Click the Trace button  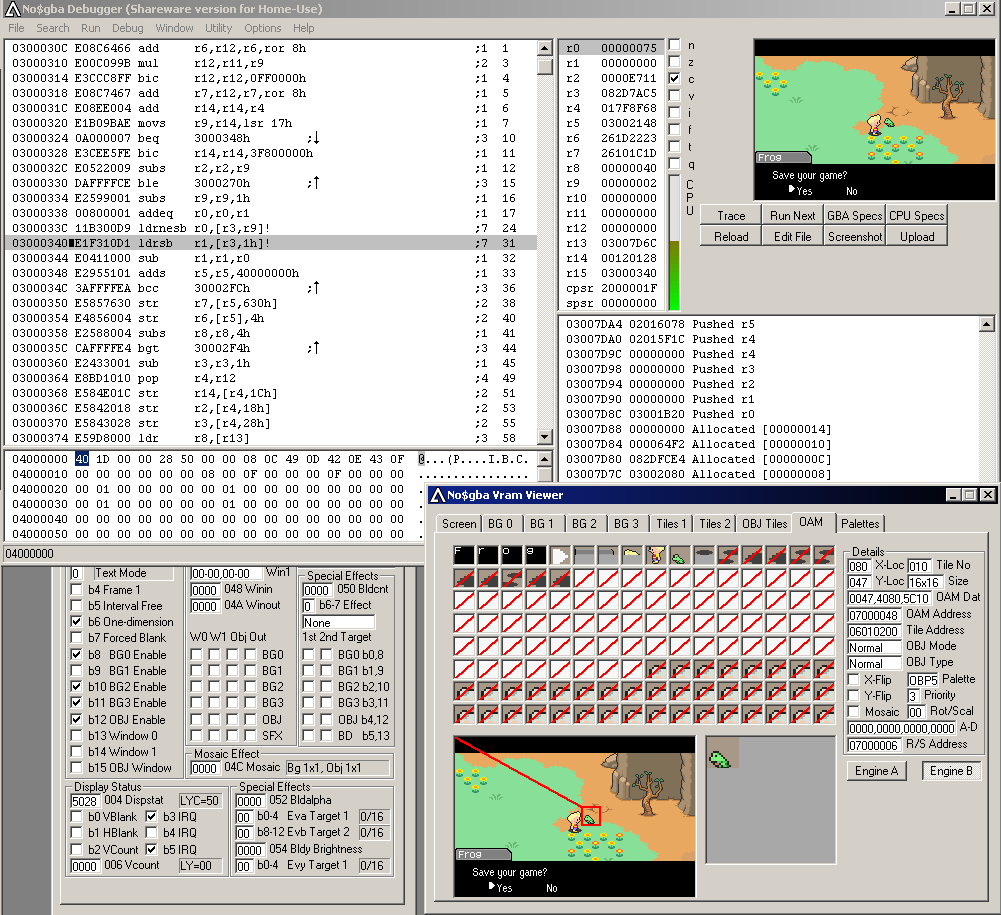pos(731,216)
